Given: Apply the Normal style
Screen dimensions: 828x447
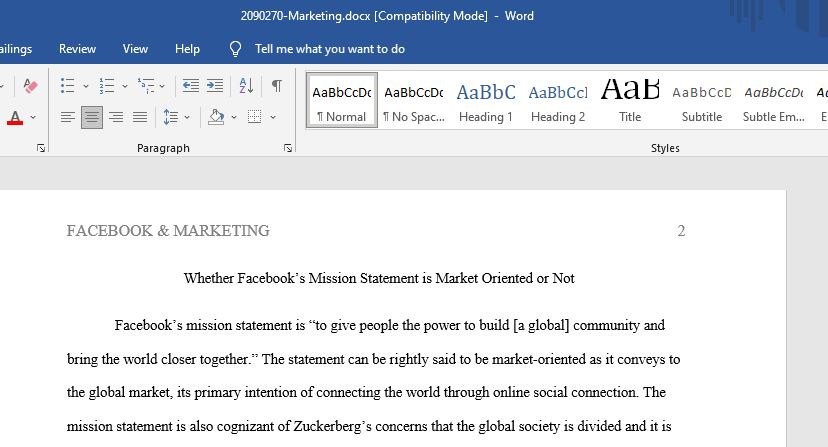Looking at the screenshot, I should (x=342, y=100).
